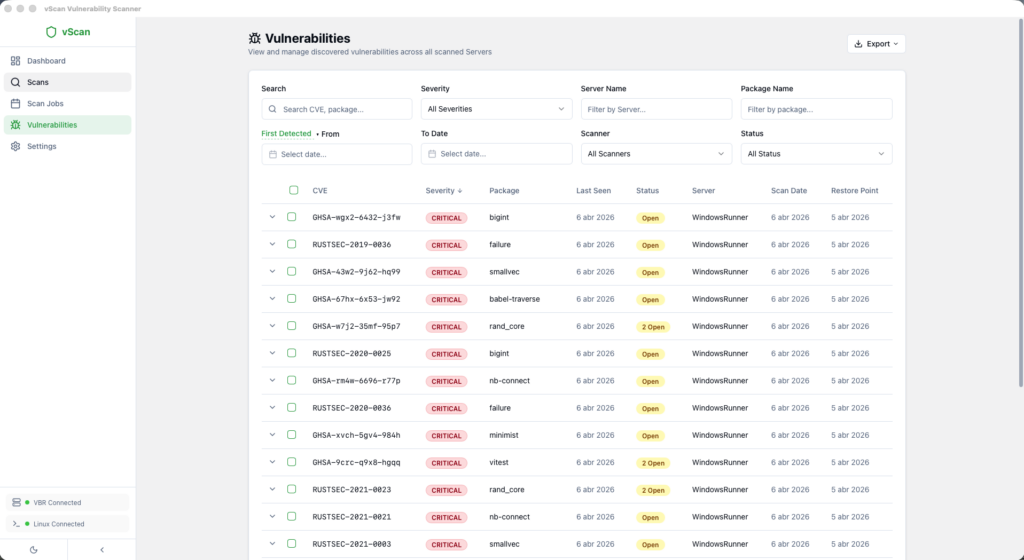Click the CRITICAL badge for babel-traverse

446,300
